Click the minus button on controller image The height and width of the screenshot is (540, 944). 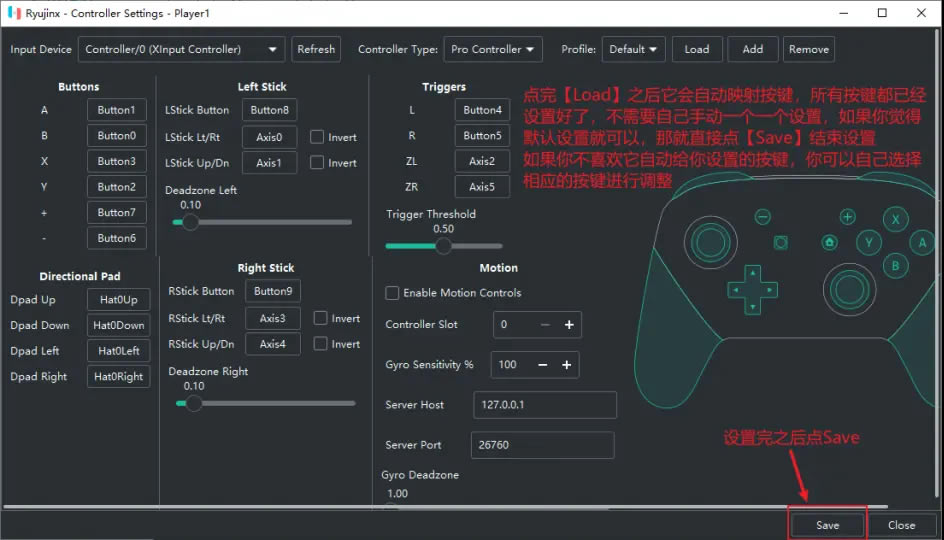click(x=763, y=217)
